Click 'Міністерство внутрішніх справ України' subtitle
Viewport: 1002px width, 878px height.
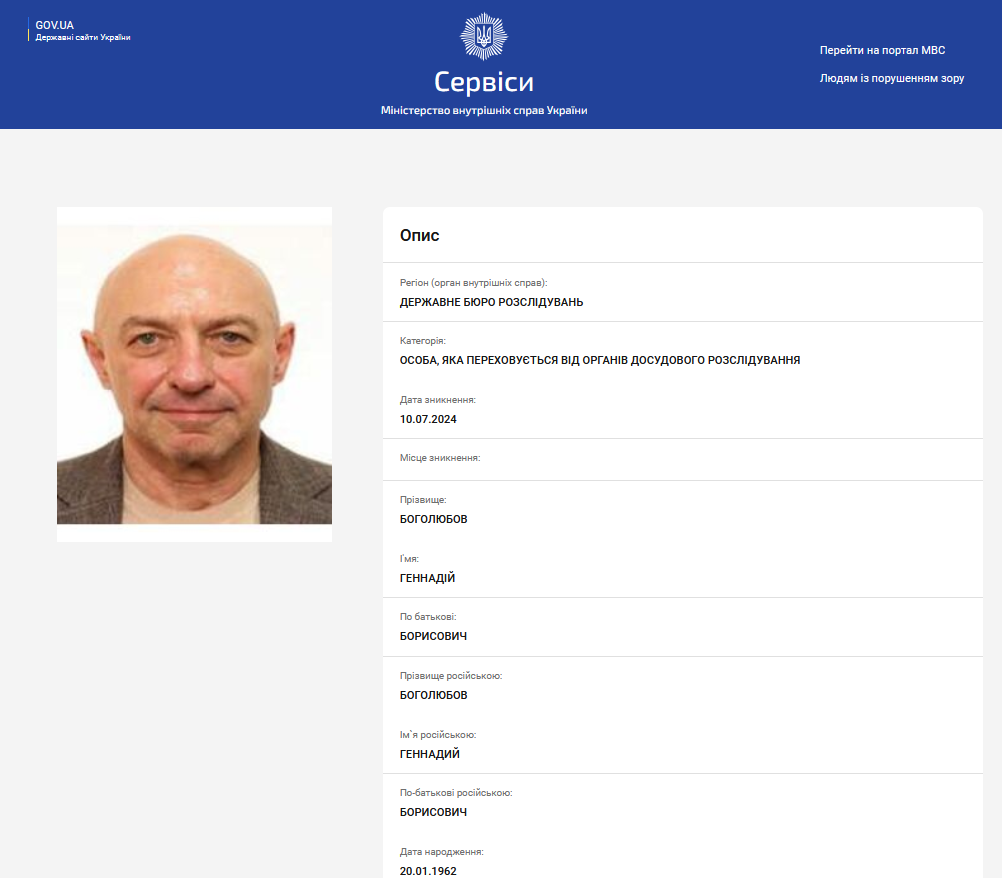coord(484,110)
